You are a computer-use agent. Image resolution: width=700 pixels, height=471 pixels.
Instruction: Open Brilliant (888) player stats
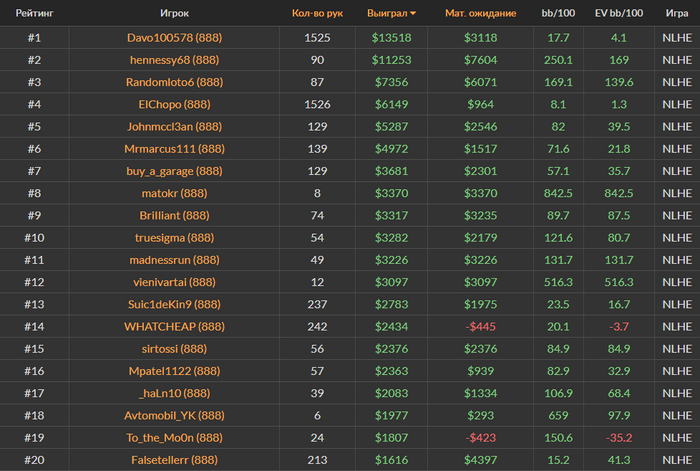[x=174, y=216]
